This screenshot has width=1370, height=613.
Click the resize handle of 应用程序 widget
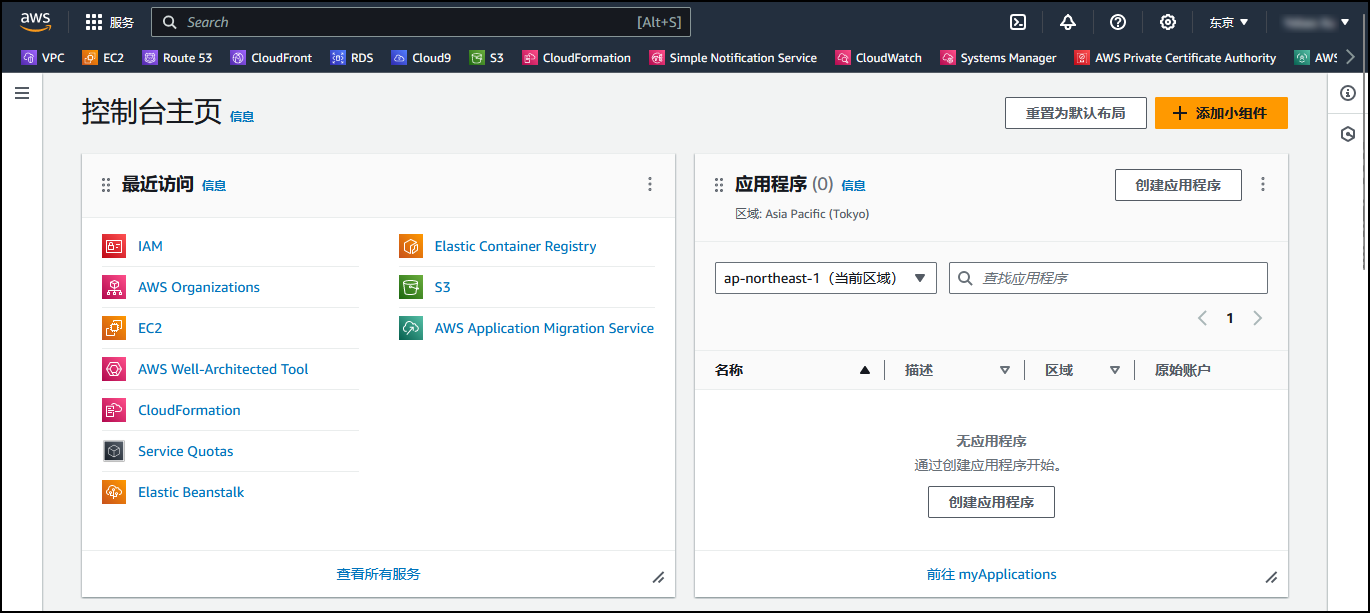click(1271, 577)
